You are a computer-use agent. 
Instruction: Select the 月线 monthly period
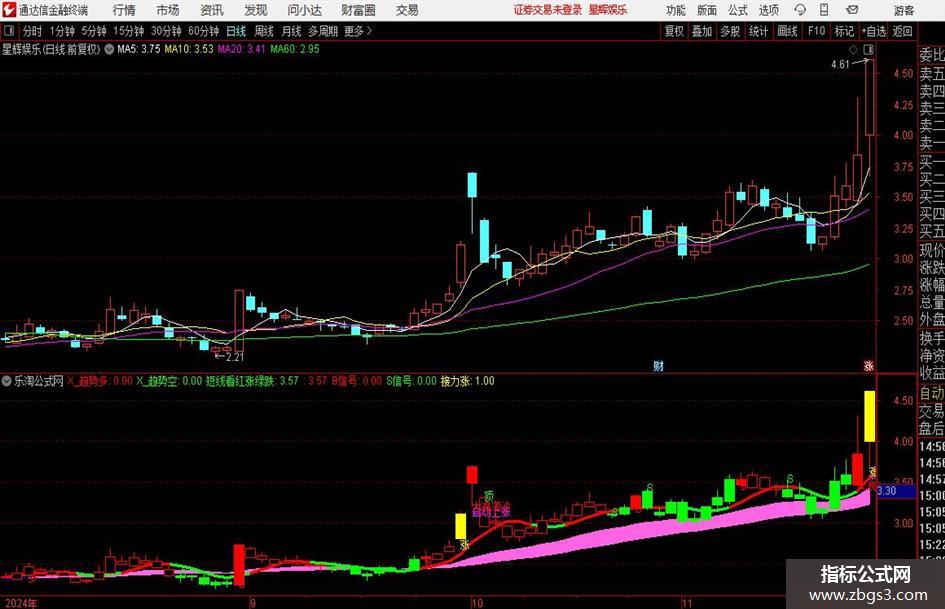click(x=292, y=31)
